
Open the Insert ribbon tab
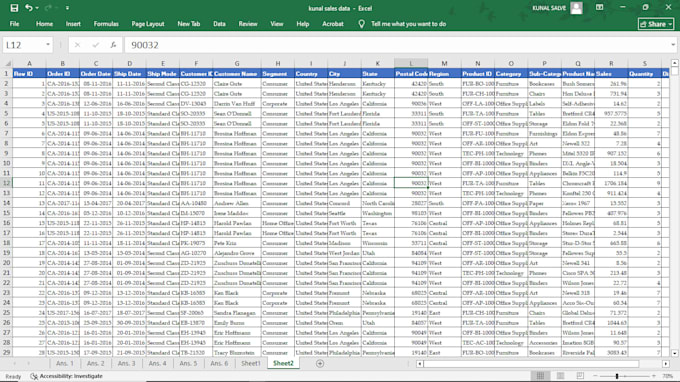(73, 24)
